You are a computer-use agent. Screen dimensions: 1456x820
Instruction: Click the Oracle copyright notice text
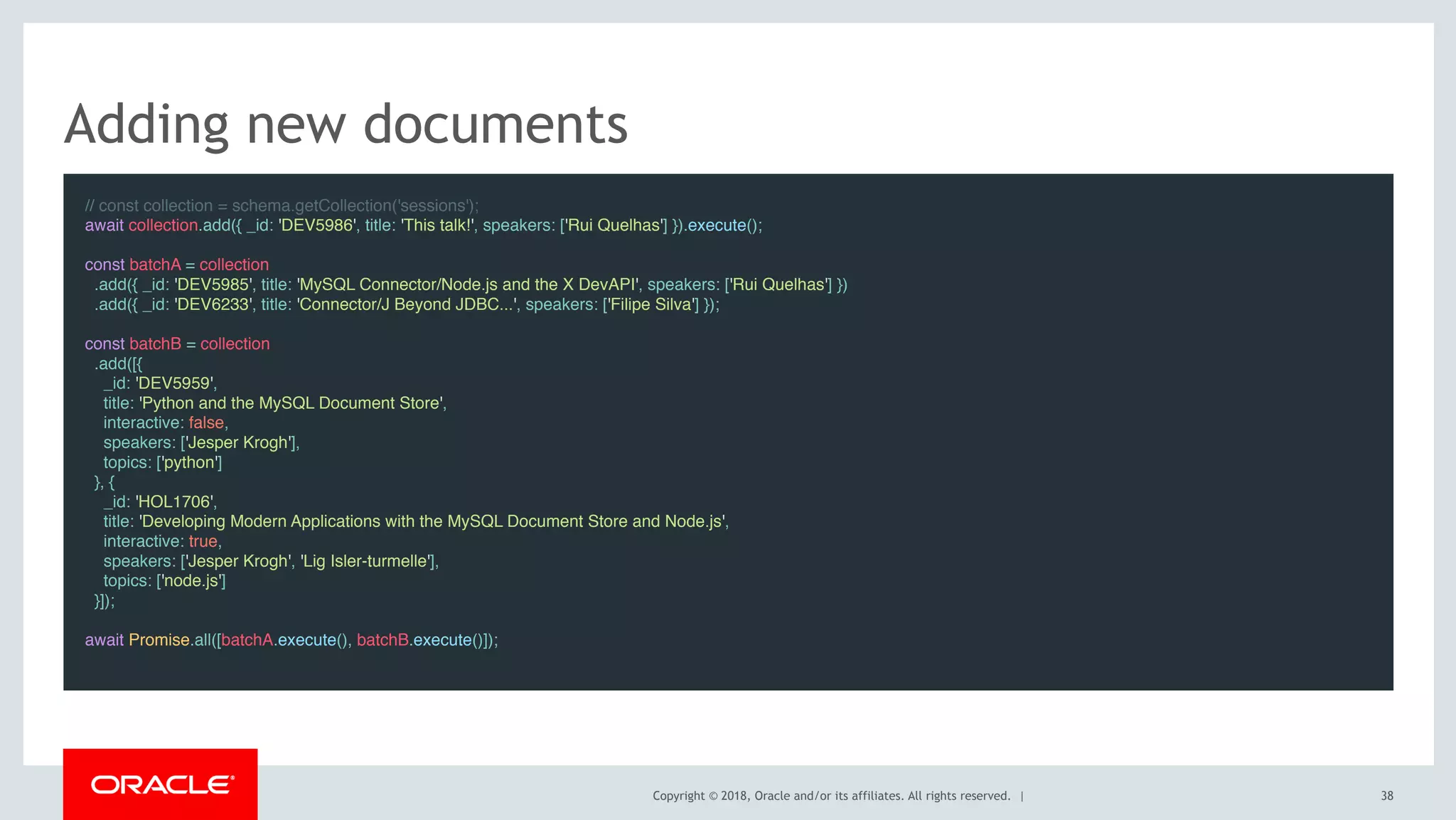(x=830, y=796)
